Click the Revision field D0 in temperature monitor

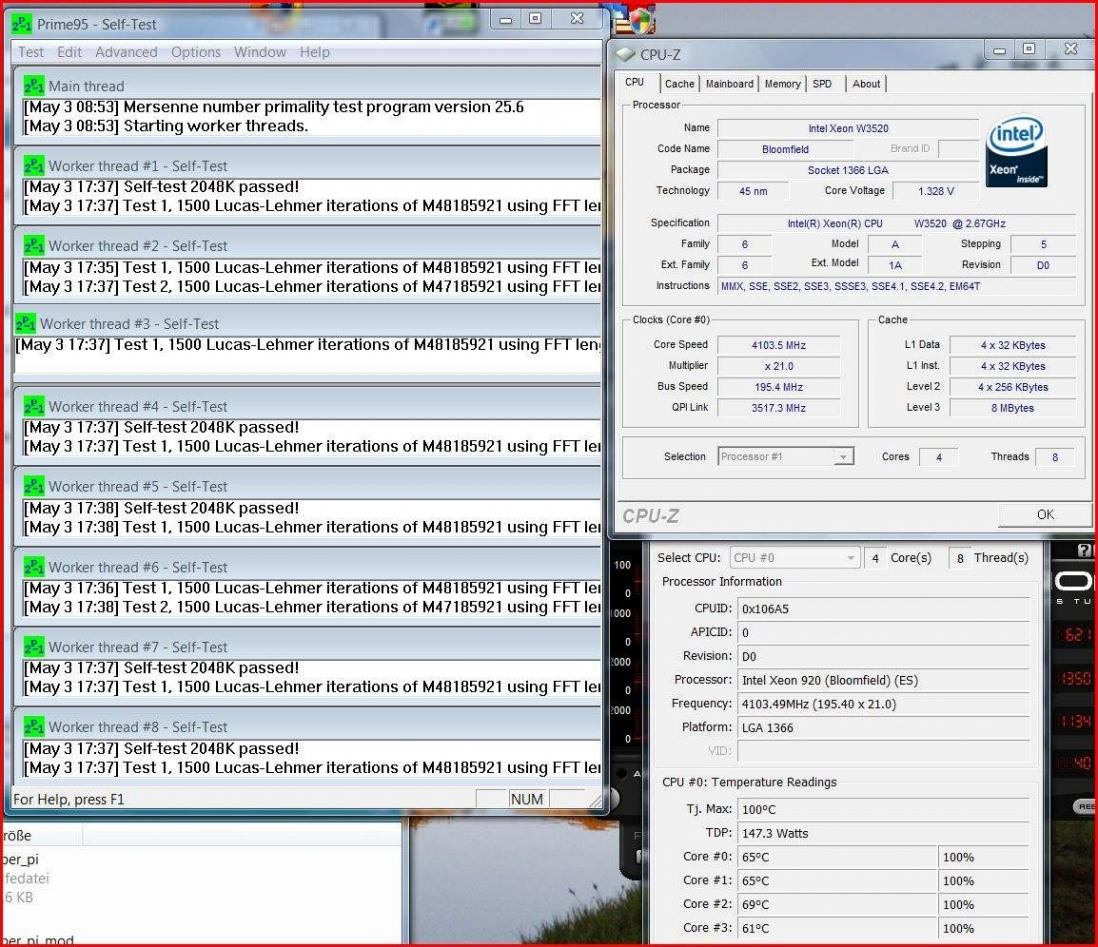(883, 656)
